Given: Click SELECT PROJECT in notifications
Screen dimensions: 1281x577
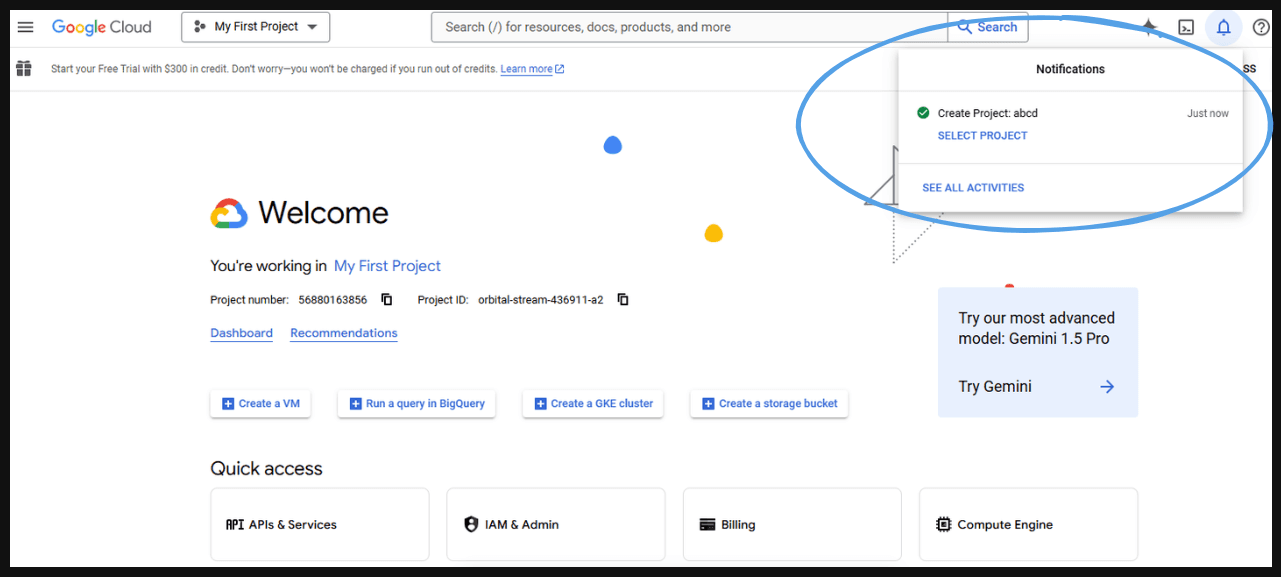Looking at the screenshot, I should 982,136.
